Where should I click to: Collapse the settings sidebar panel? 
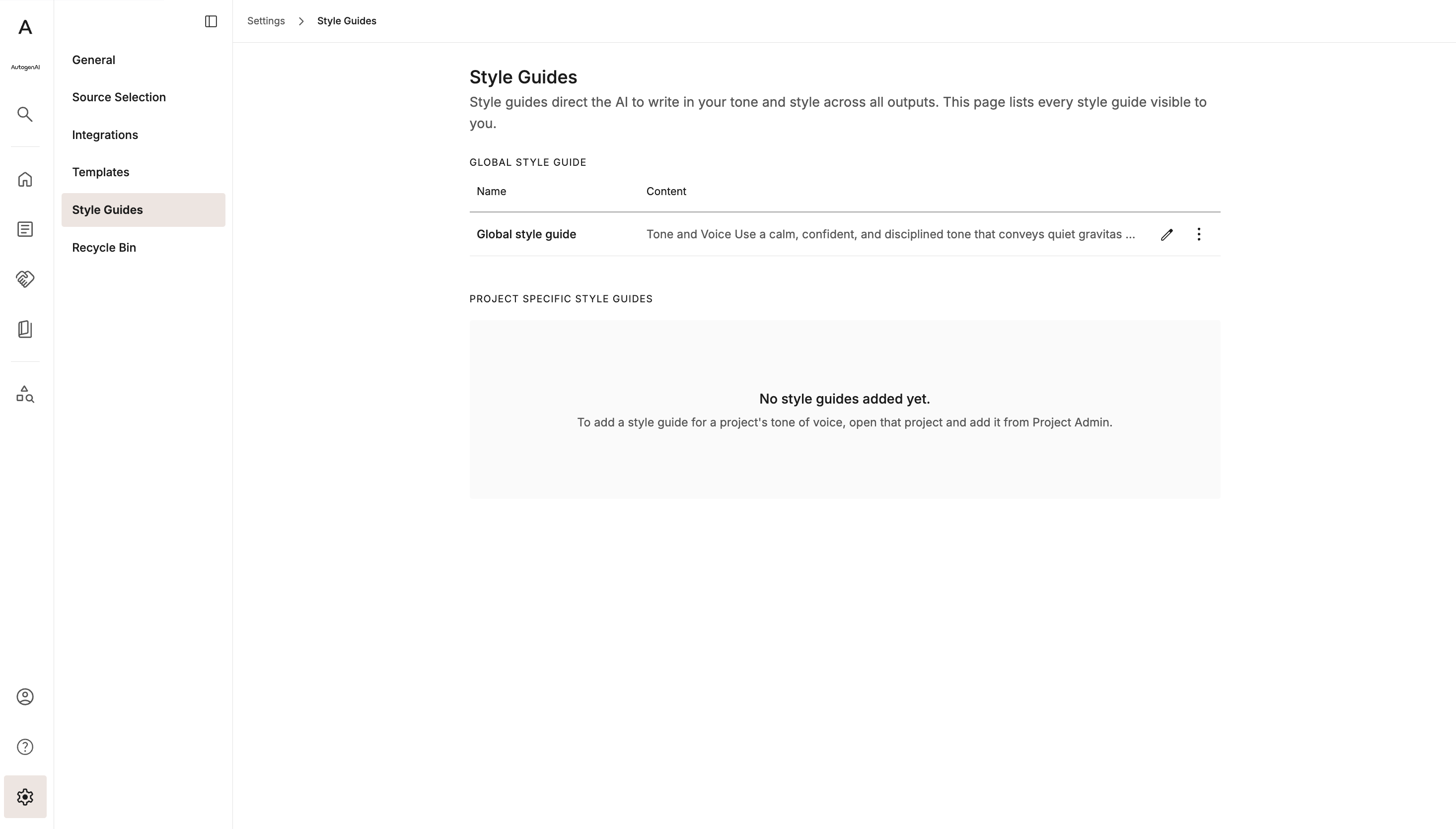coord(211,22)
